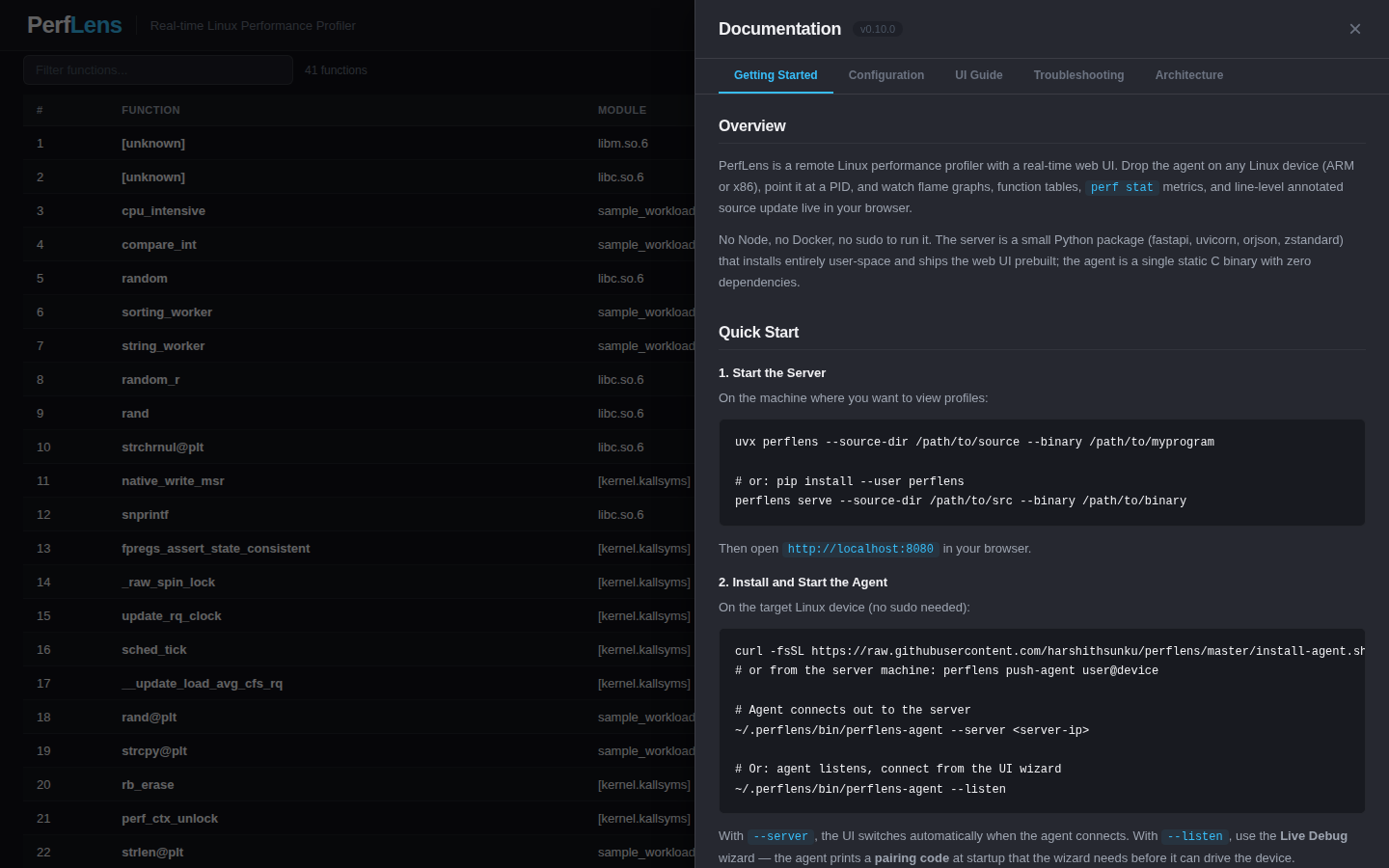Click the uvx perflens command line
Image resolution: width=1389 pixels, height=868 pixels.
pyautogui.click(x=974, y=443)
